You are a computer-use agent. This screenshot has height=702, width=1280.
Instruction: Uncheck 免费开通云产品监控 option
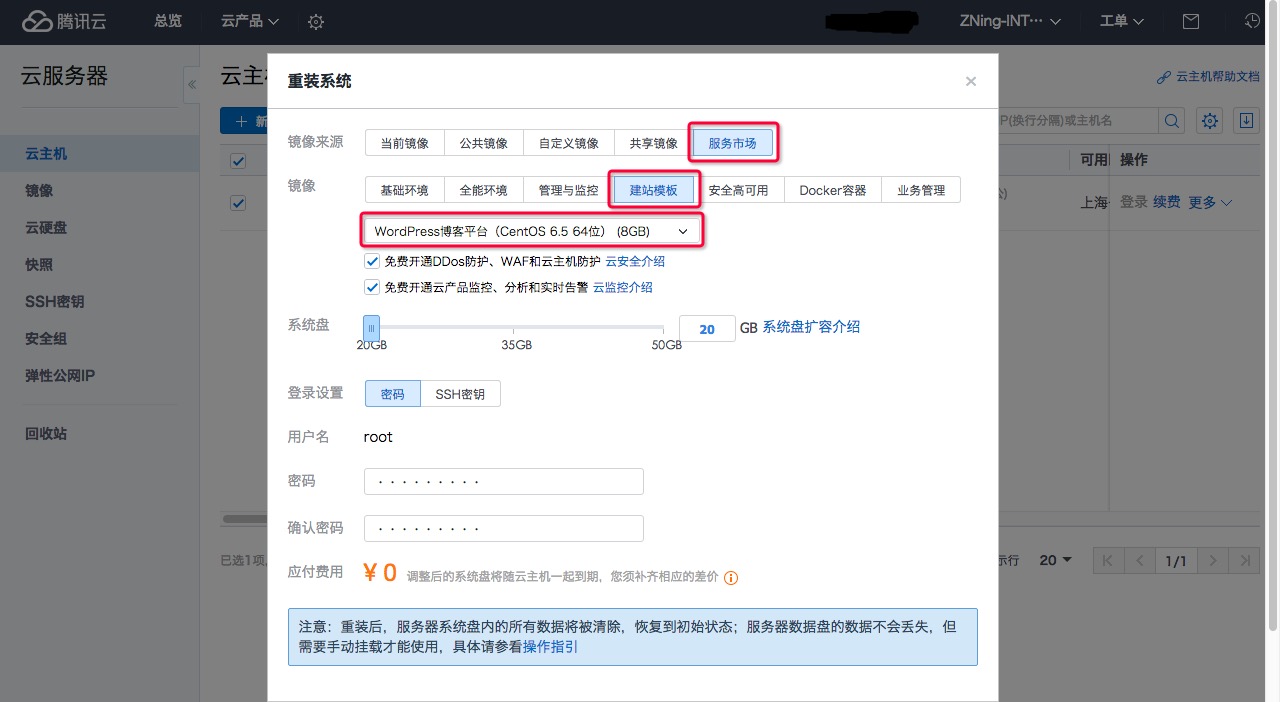coord(372,287)
